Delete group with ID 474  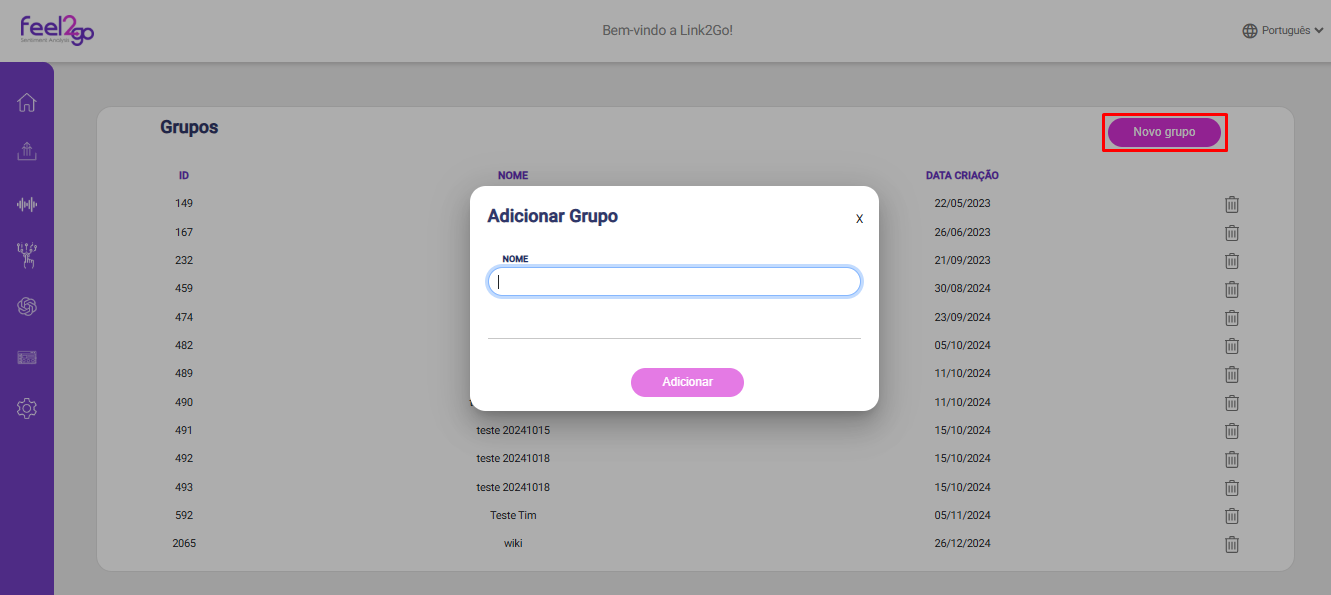click(x=1232, y=317)
